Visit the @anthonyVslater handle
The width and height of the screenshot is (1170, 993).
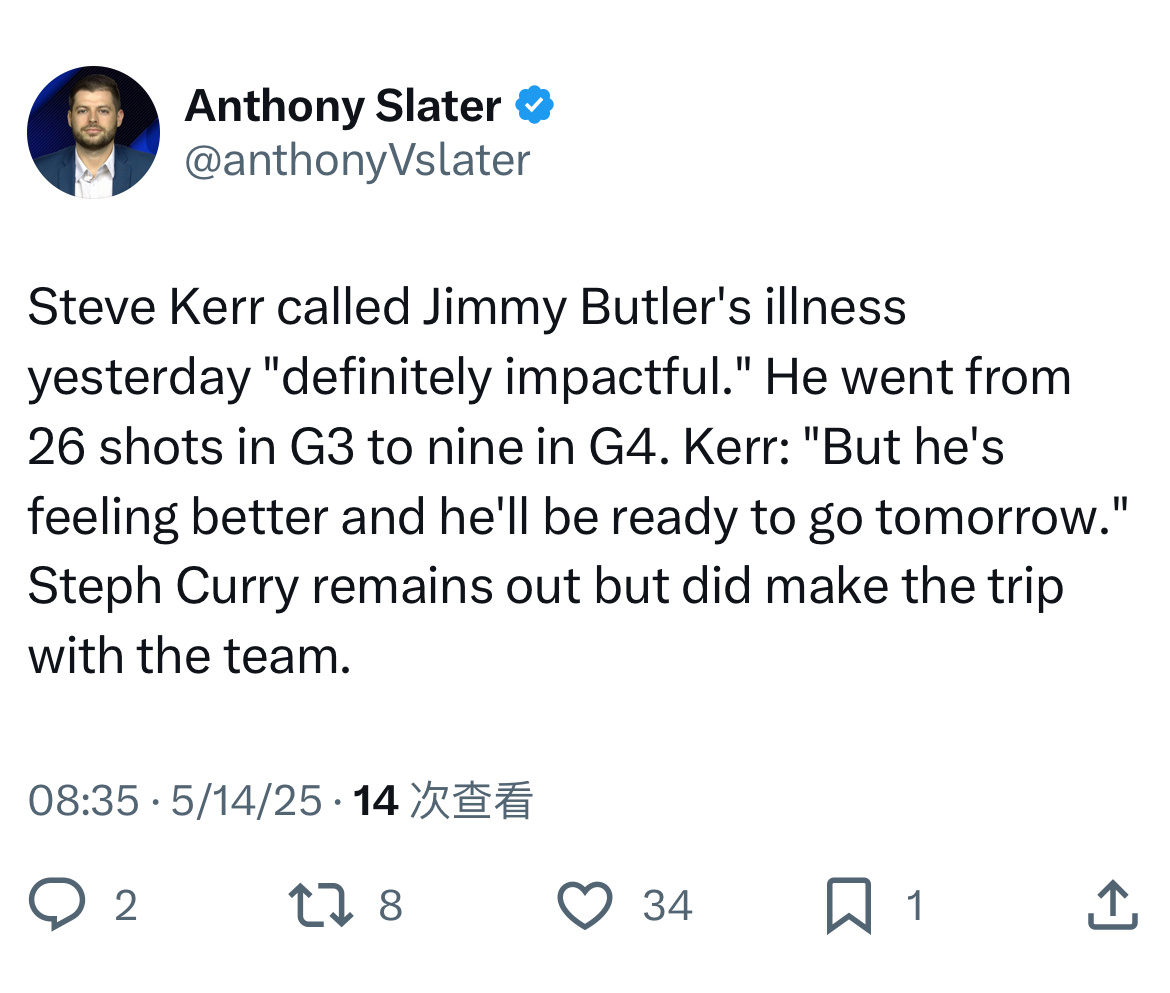(x=357, y=160)
